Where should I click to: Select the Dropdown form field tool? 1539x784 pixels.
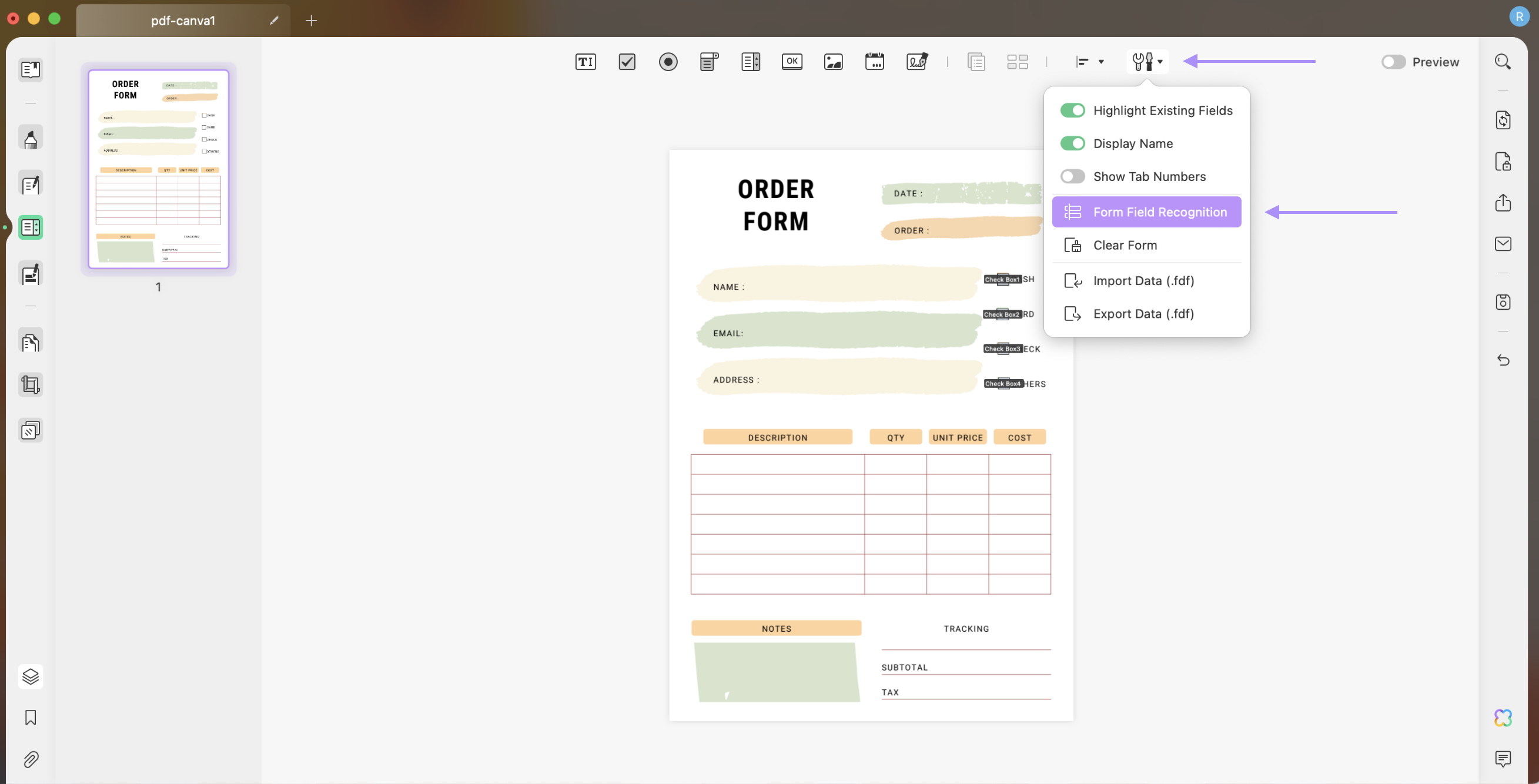pos(708,62)
